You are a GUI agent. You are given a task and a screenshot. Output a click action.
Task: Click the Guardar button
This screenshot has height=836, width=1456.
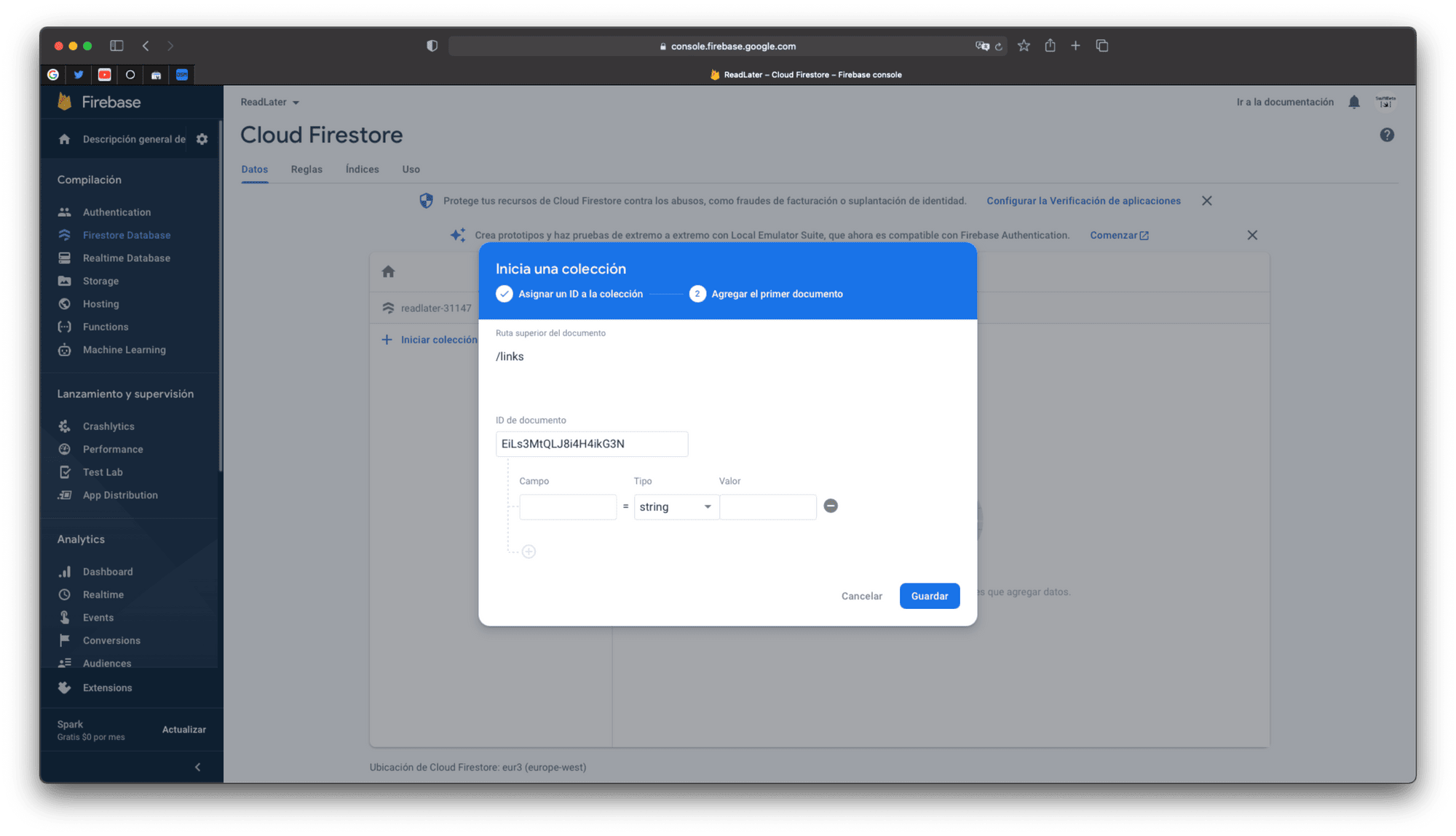pos(930,596)
